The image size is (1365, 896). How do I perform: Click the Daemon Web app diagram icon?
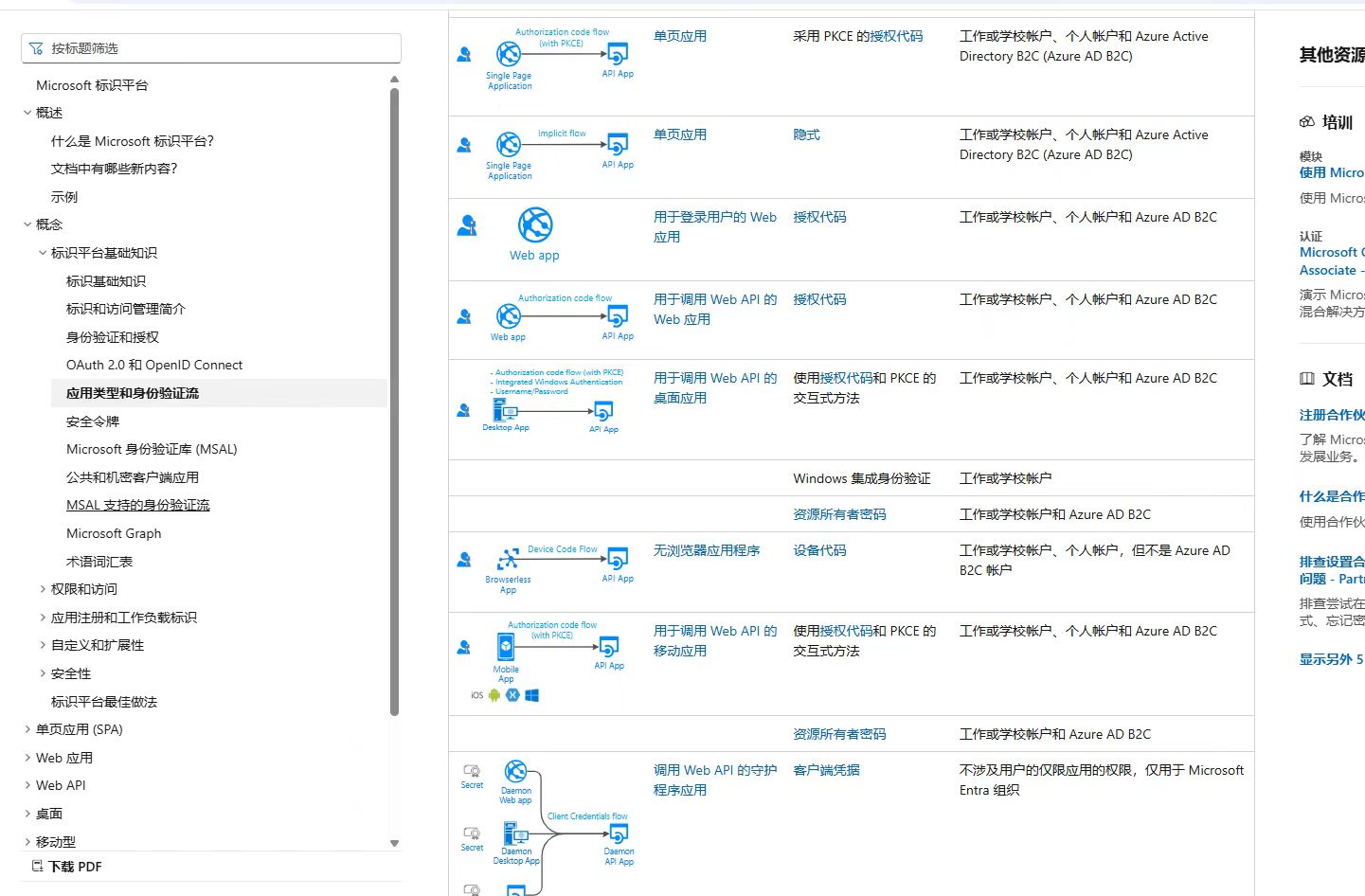coord(515,771)
